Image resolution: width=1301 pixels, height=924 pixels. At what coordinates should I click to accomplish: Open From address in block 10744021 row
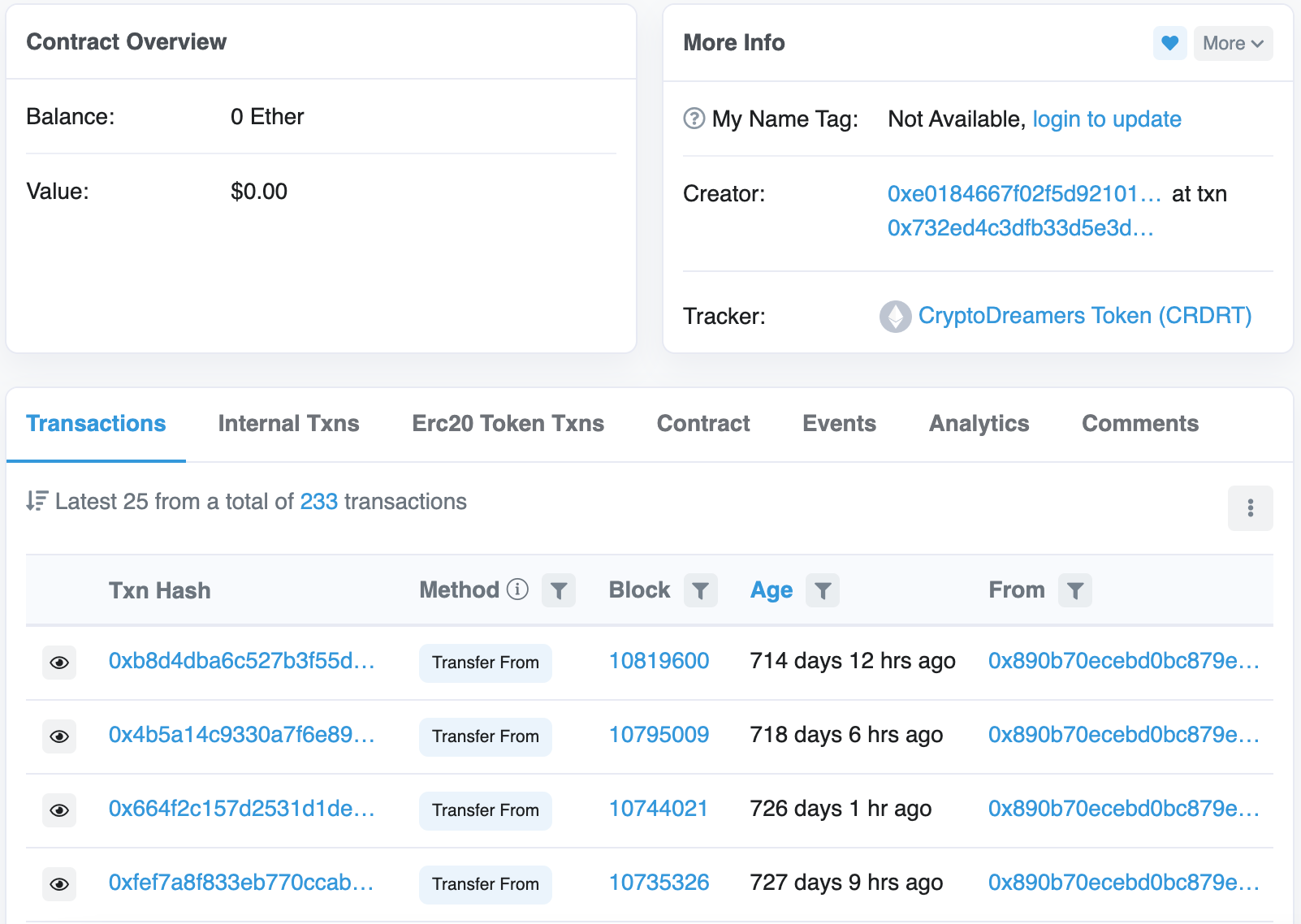tap(1124, 809)
